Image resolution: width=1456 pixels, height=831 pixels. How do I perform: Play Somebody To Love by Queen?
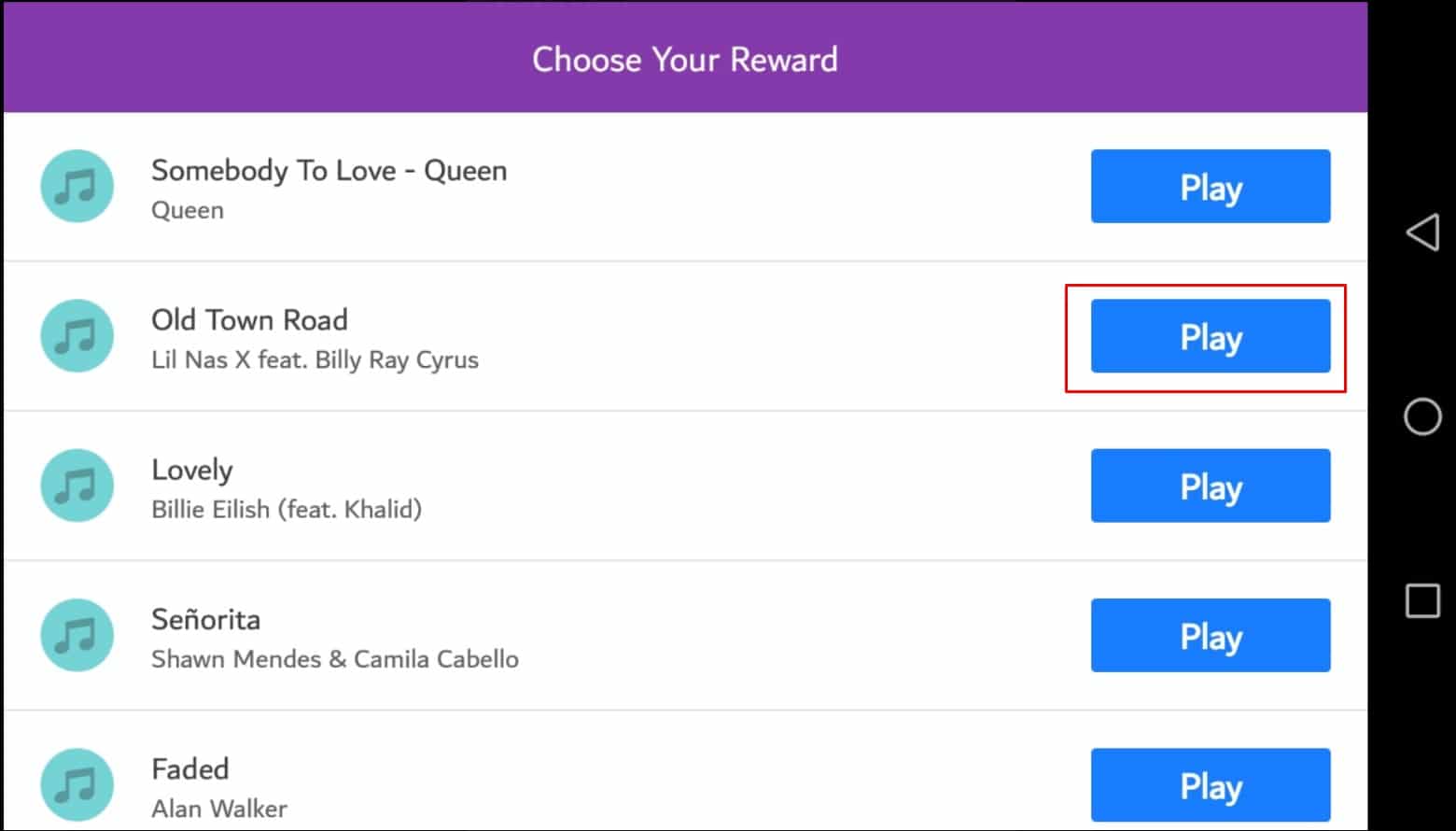pyautogui.click(x=1210, y=187)
